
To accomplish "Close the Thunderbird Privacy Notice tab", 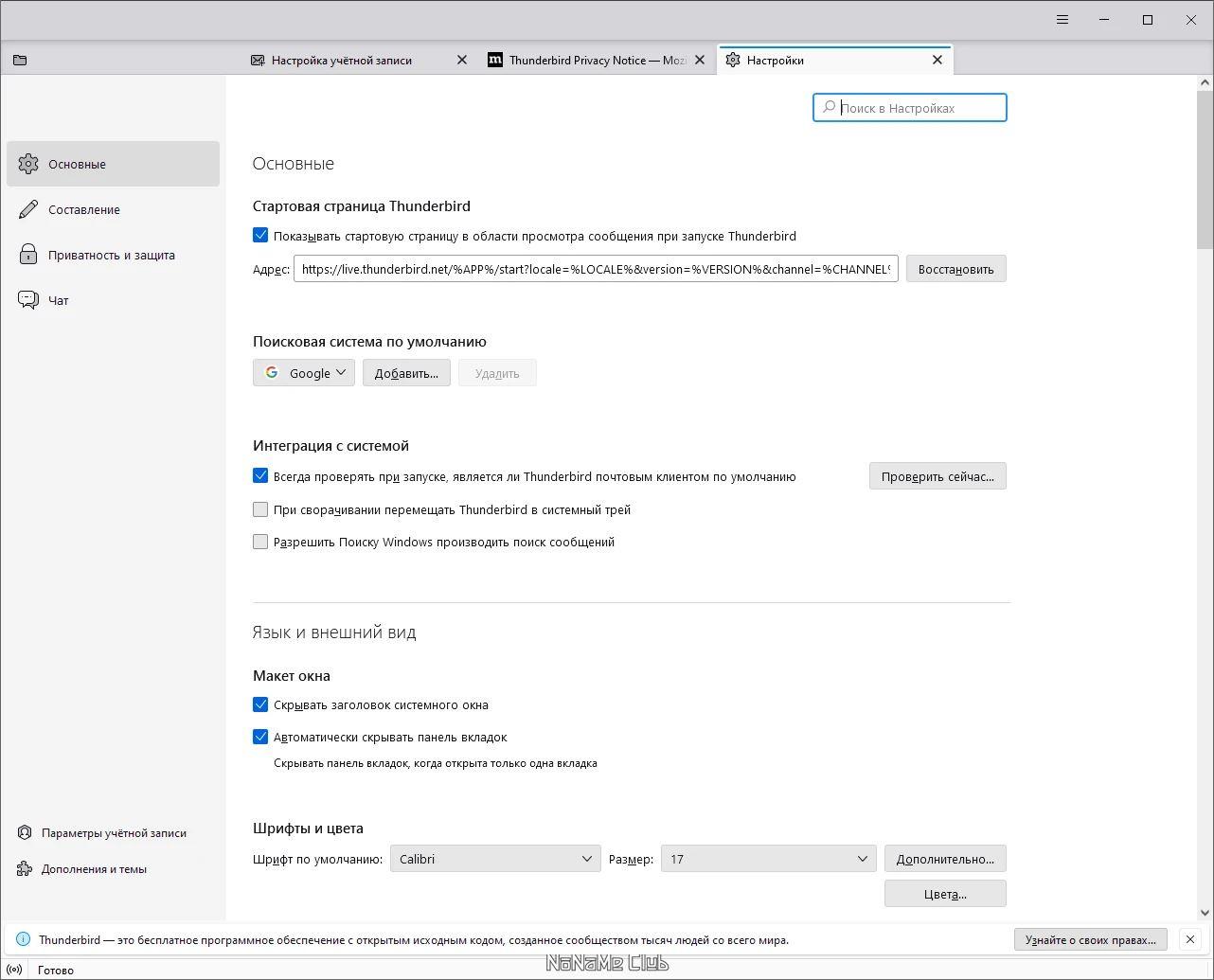I will 700,60.
